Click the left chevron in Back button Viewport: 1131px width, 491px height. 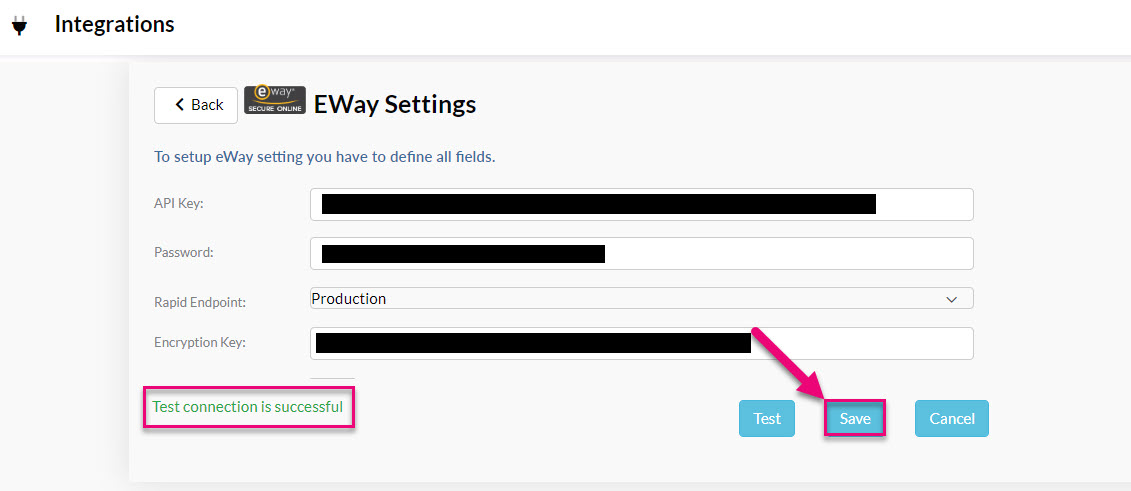click(x=180, y=105)
